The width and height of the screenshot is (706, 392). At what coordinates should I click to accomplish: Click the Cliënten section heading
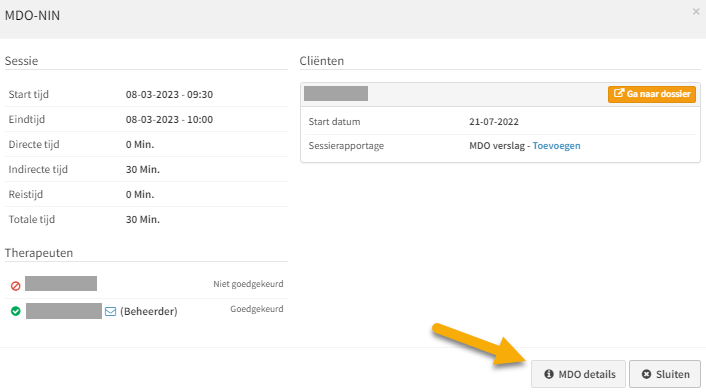tap(321, 61)
